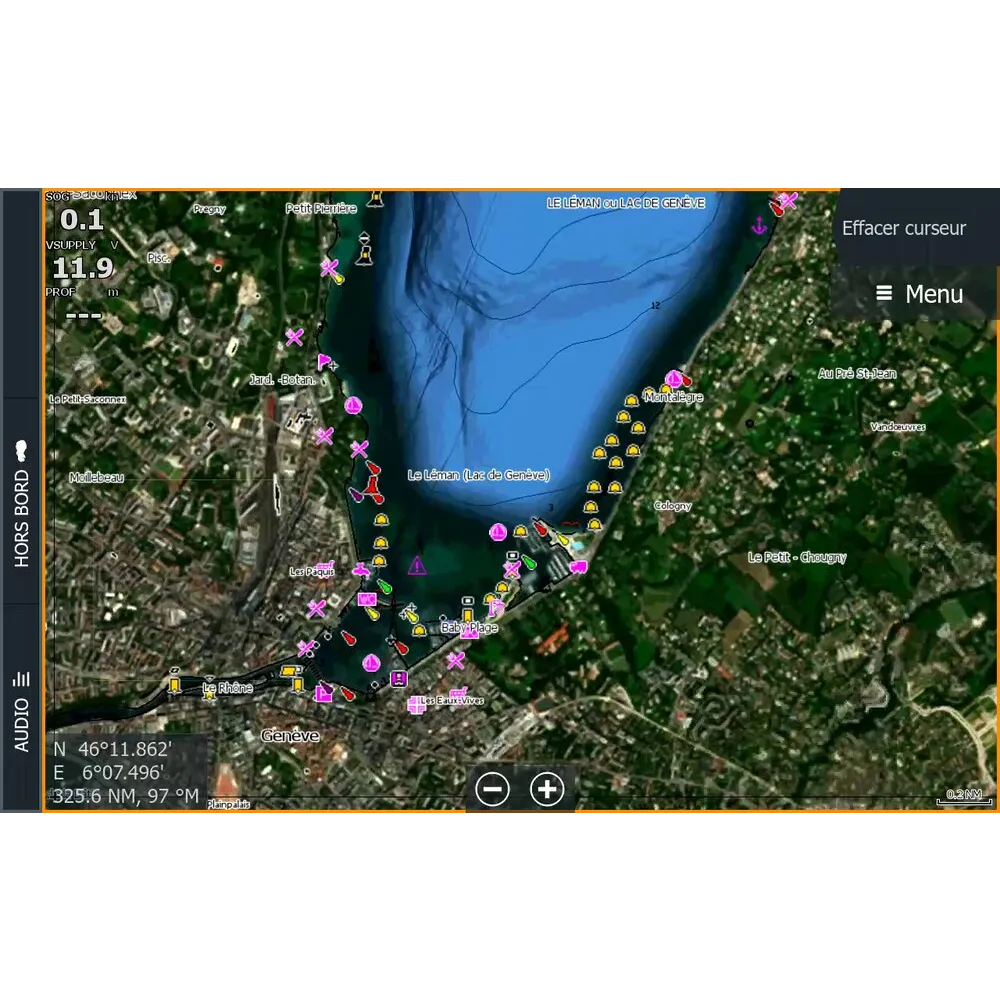Tap the green buoy left of the hazard triangle

pos(384,585)
